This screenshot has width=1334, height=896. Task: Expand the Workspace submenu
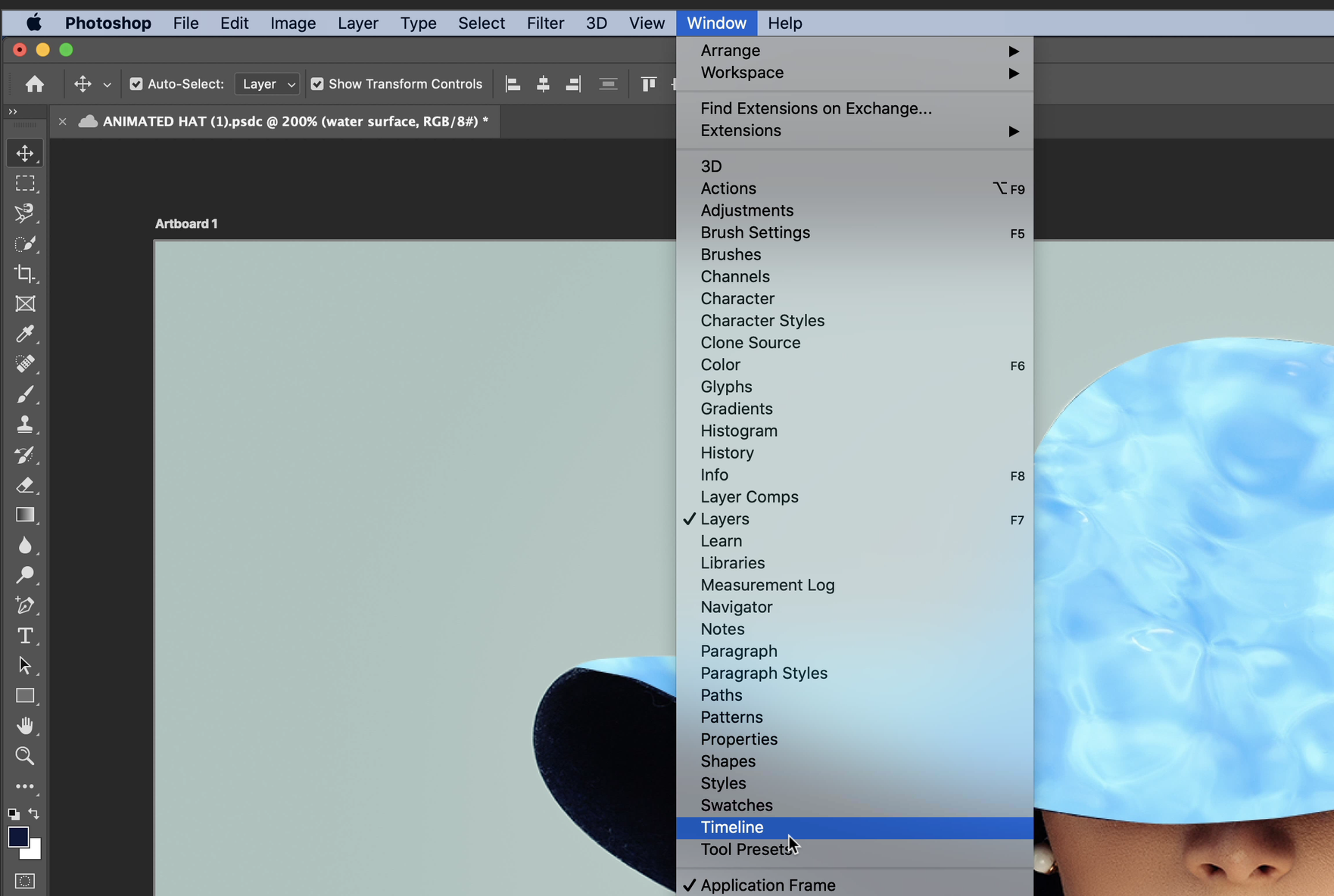point(855,73)
